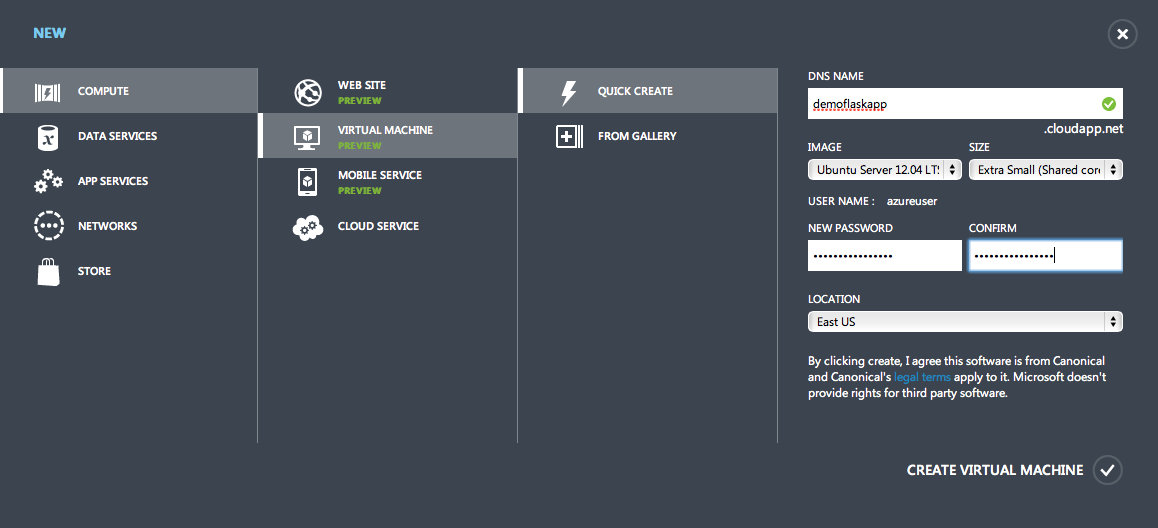The image size is (1158, 528).
Task: Click the azureuser user name text
Action: click(x=912, y=201)
